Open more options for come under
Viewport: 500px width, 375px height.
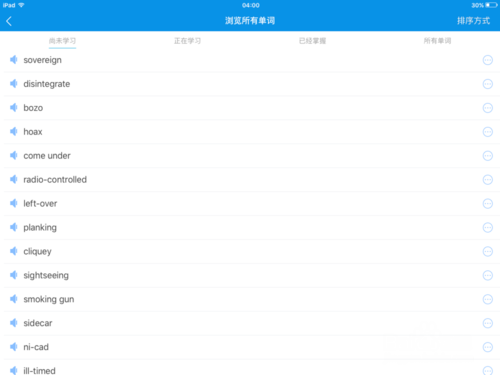click(488, 156)
